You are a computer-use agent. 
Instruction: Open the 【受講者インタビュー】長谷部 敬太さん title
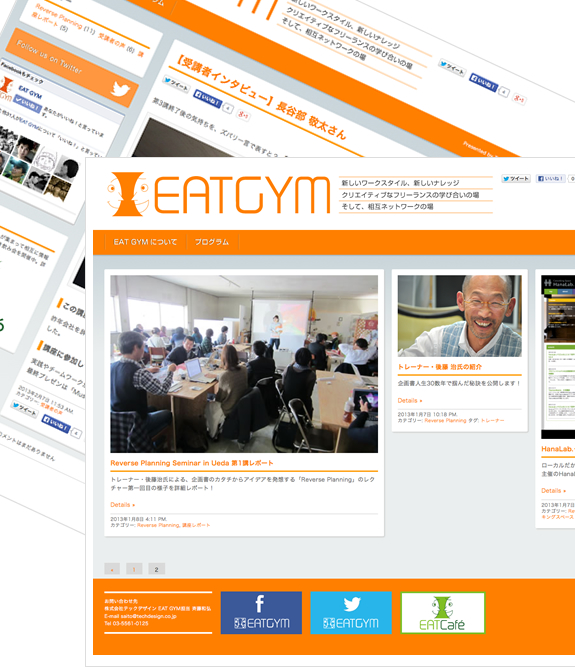point(262,99)
